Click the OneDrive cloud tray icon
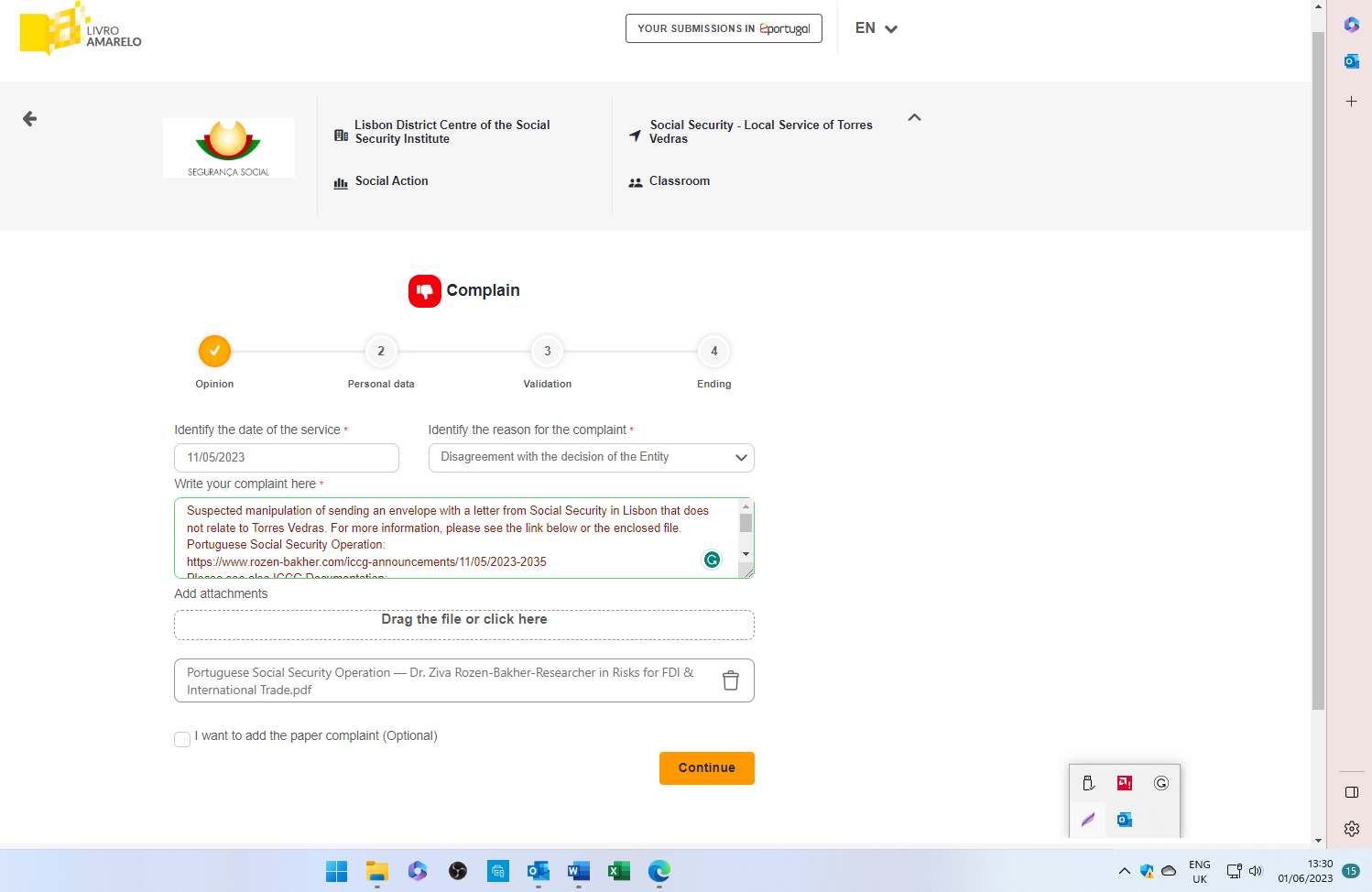This screenshot has width=1372, height=892. [1169, 871]
